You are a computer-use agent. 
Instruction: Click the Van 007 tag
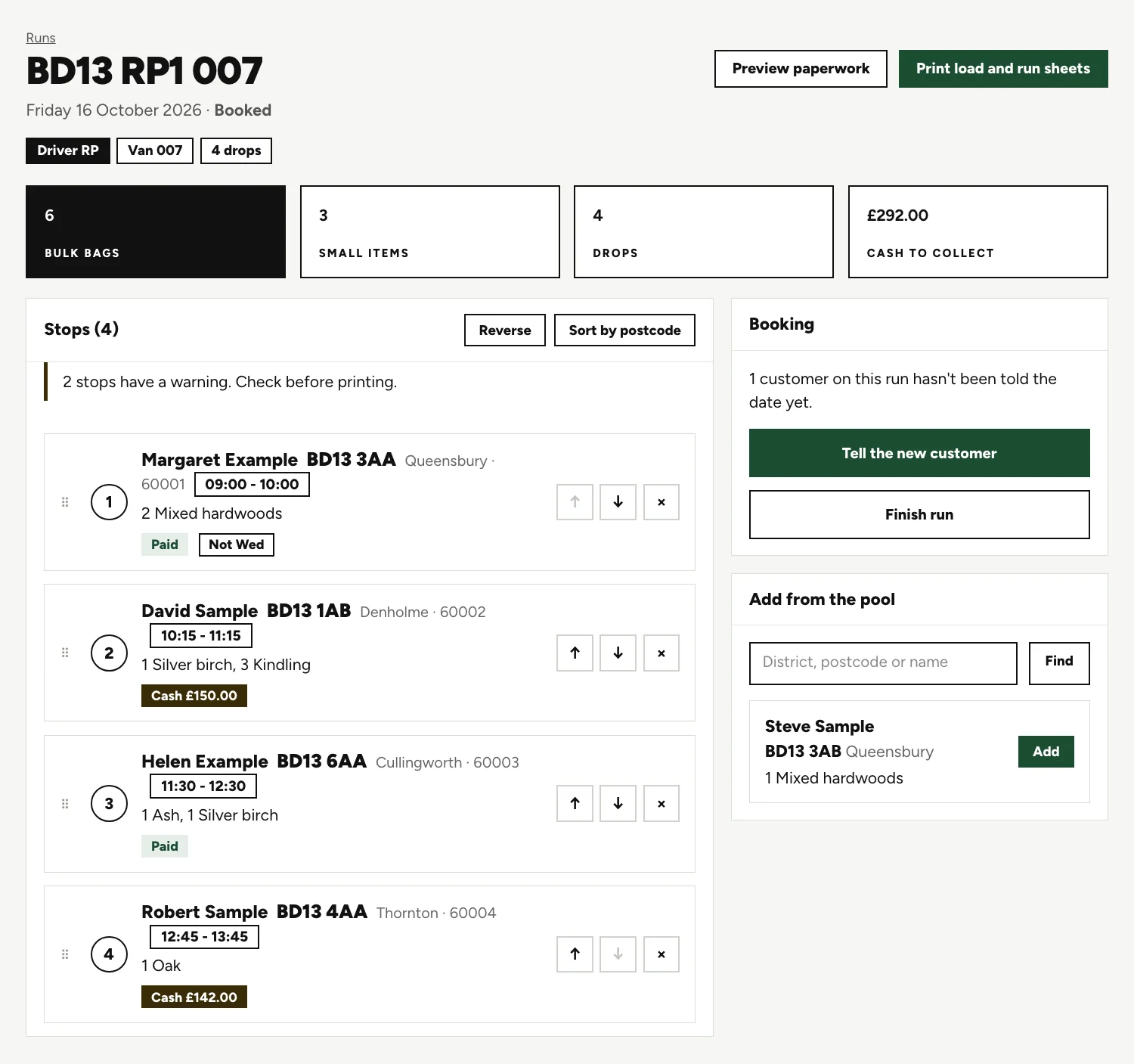155,150
